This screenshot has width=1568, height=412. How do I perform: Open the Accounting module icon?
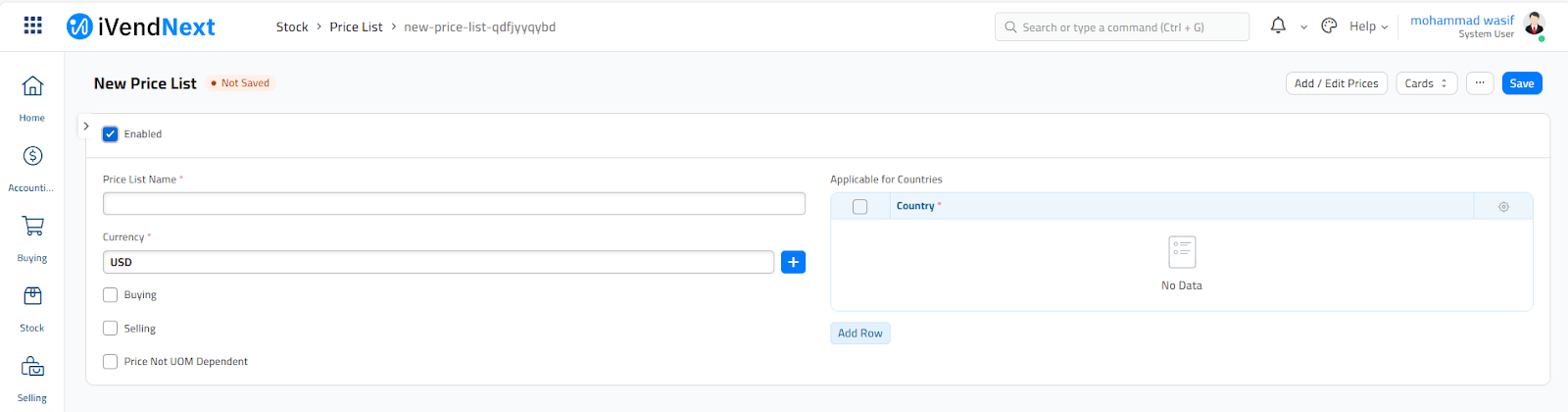(32, 156)
